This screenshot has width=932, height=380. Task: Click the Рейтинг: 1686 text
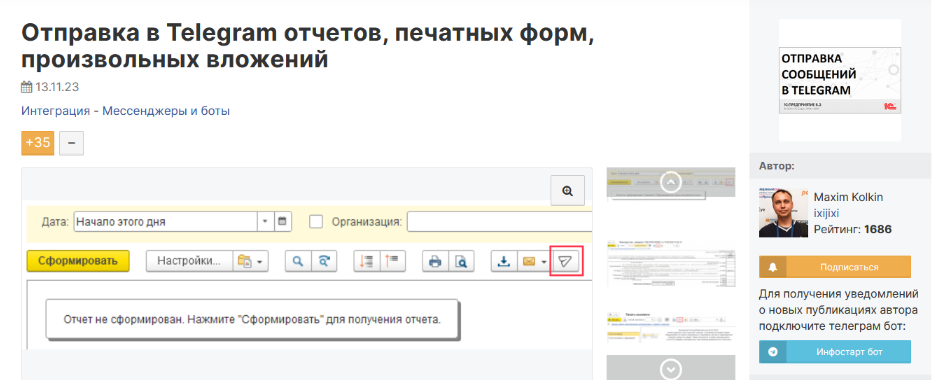coord(852,229)
